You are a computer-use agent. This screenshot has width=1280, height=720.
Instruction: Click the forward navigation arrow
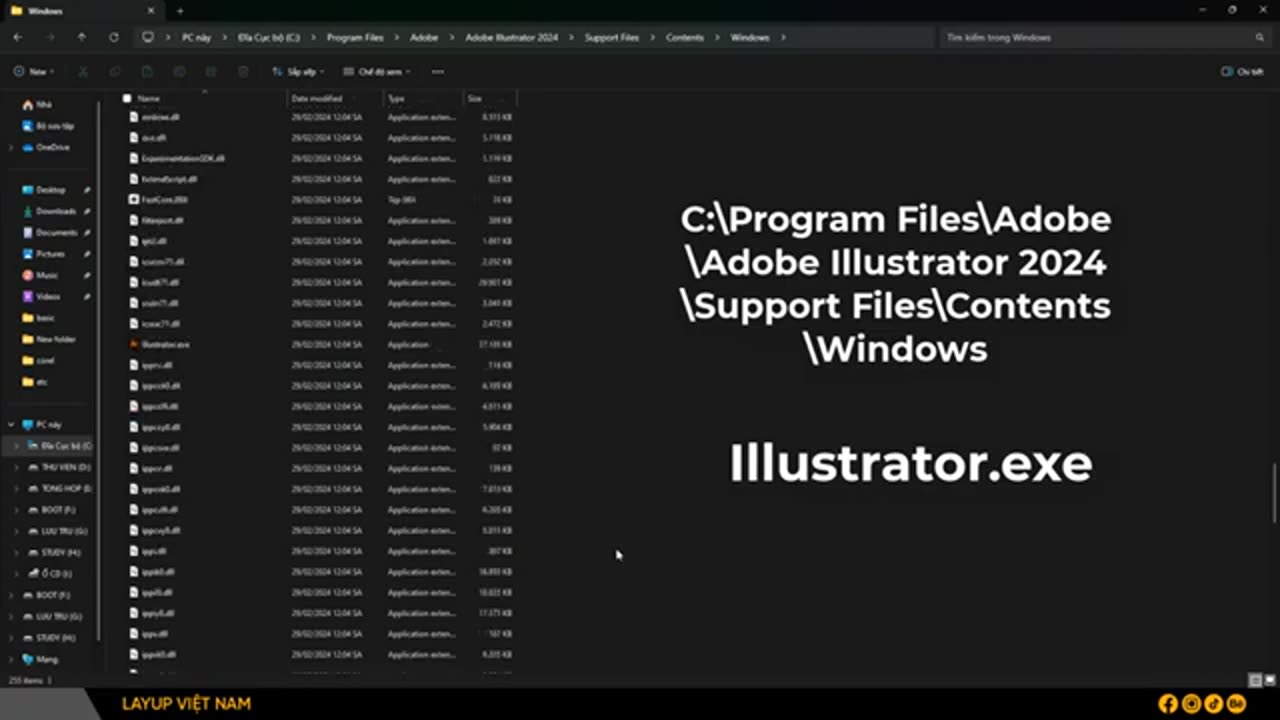[x=50, y=37]
